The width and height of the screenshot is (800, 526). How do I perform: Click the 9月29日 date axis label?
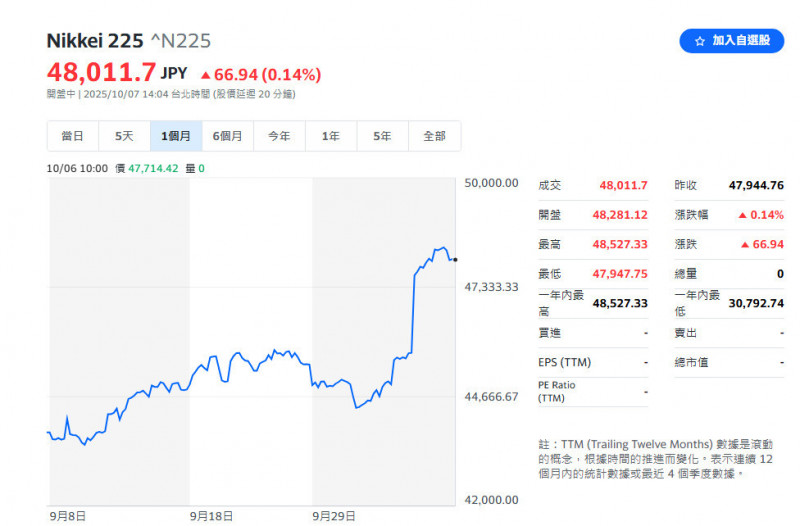pyautogui.click(x=334, y=516)
